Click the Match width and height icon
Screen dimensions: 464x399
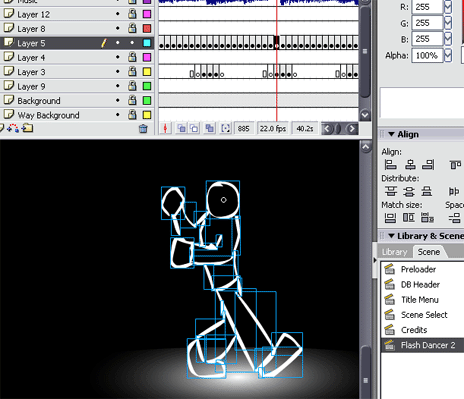[x=427, y=218]
